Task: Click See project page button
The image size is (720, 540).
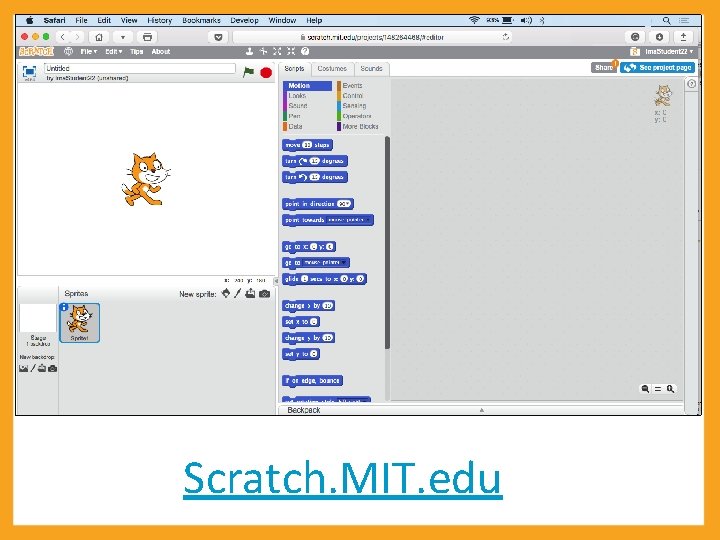Action: point(658,68)
